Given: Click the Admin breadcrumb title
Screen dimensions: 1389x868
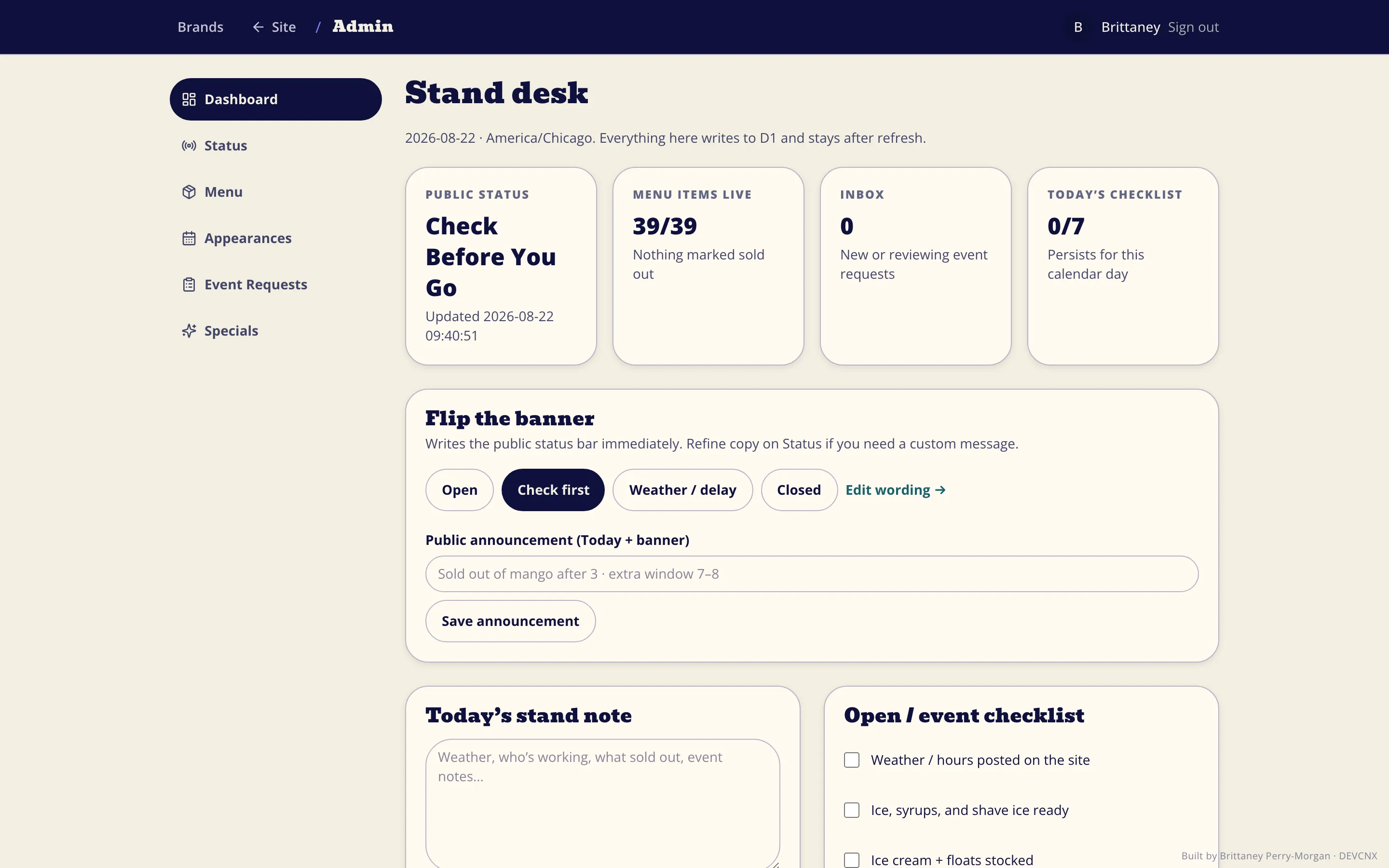Looking at the screenshot, I should click(x=363, y=27).
